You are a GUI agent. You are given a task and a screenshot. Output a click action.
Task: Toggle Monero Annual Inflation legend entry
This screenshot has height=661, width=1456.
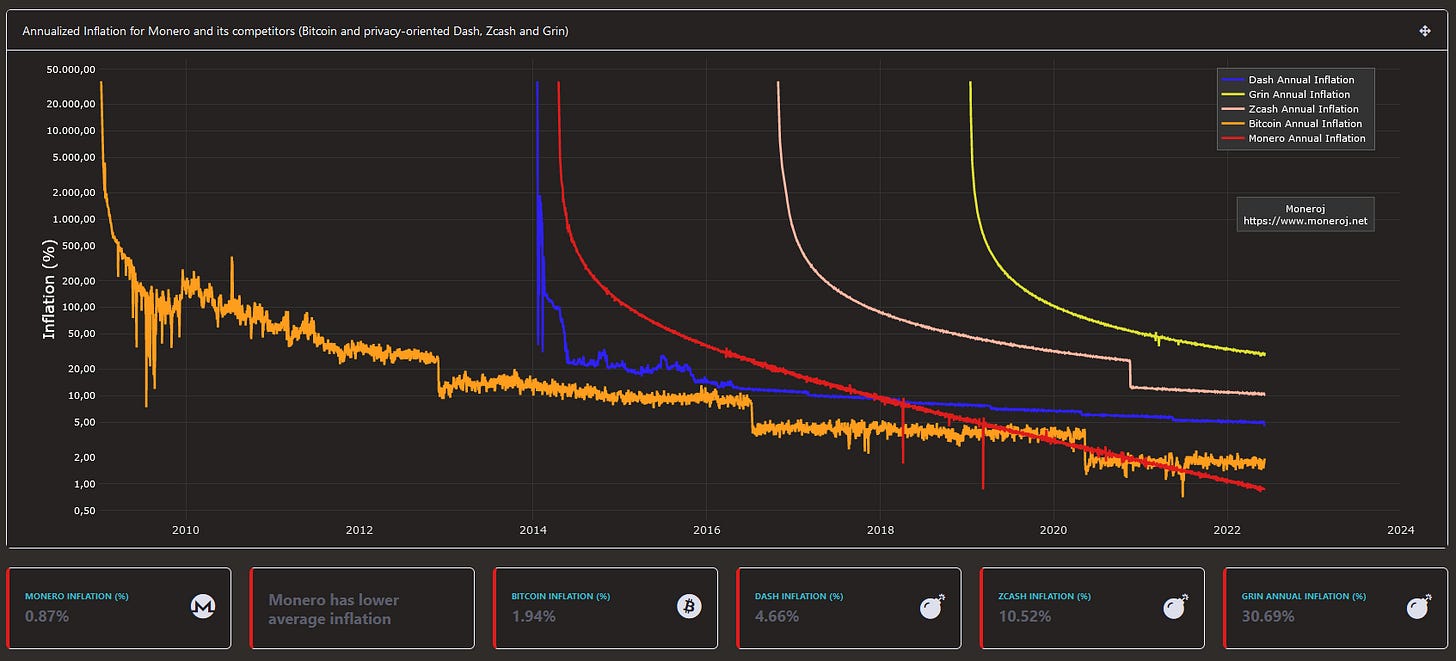pos(1295,139)
